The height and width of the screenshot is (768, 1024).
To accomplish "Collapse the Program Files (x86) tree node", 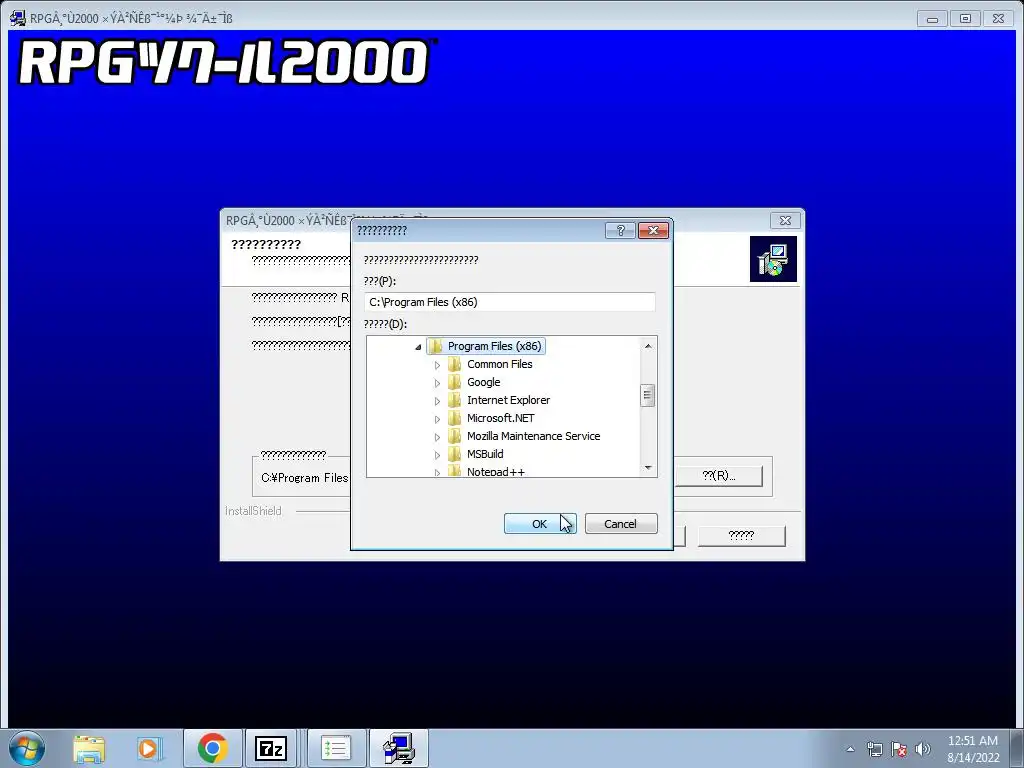I will click(x=418, y=347).
